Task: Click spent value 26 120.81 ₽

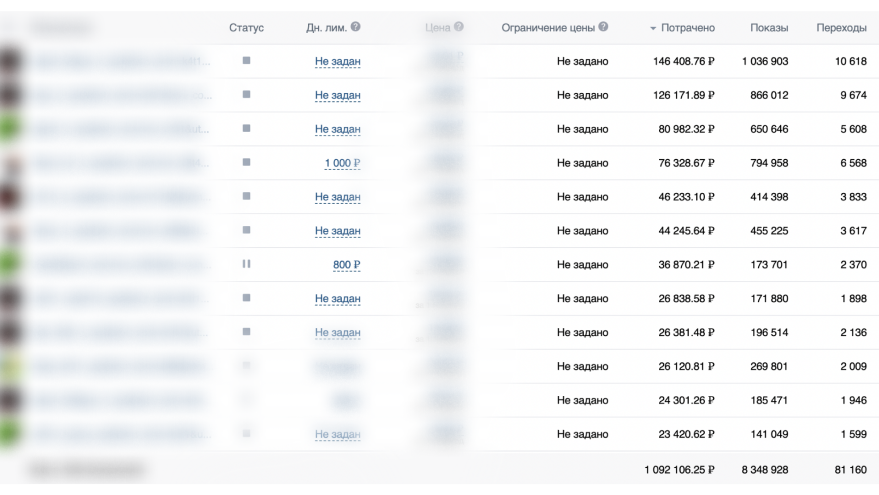Action: click(x=687, y=367)
